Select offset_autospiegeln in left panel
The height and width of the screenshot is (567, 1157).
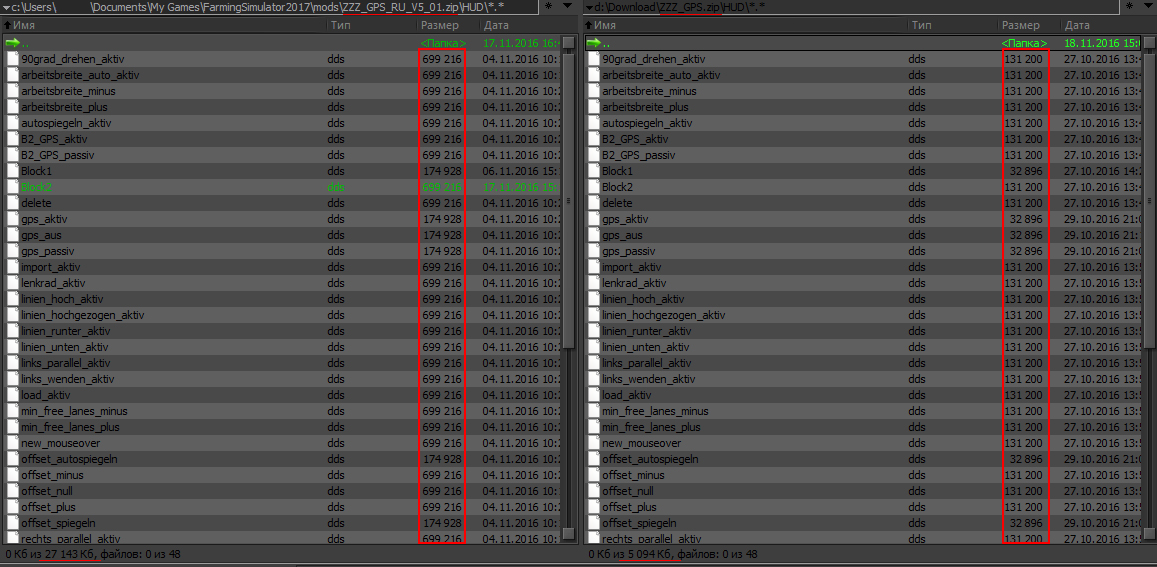pyautogui.click(x=69, y=459)
